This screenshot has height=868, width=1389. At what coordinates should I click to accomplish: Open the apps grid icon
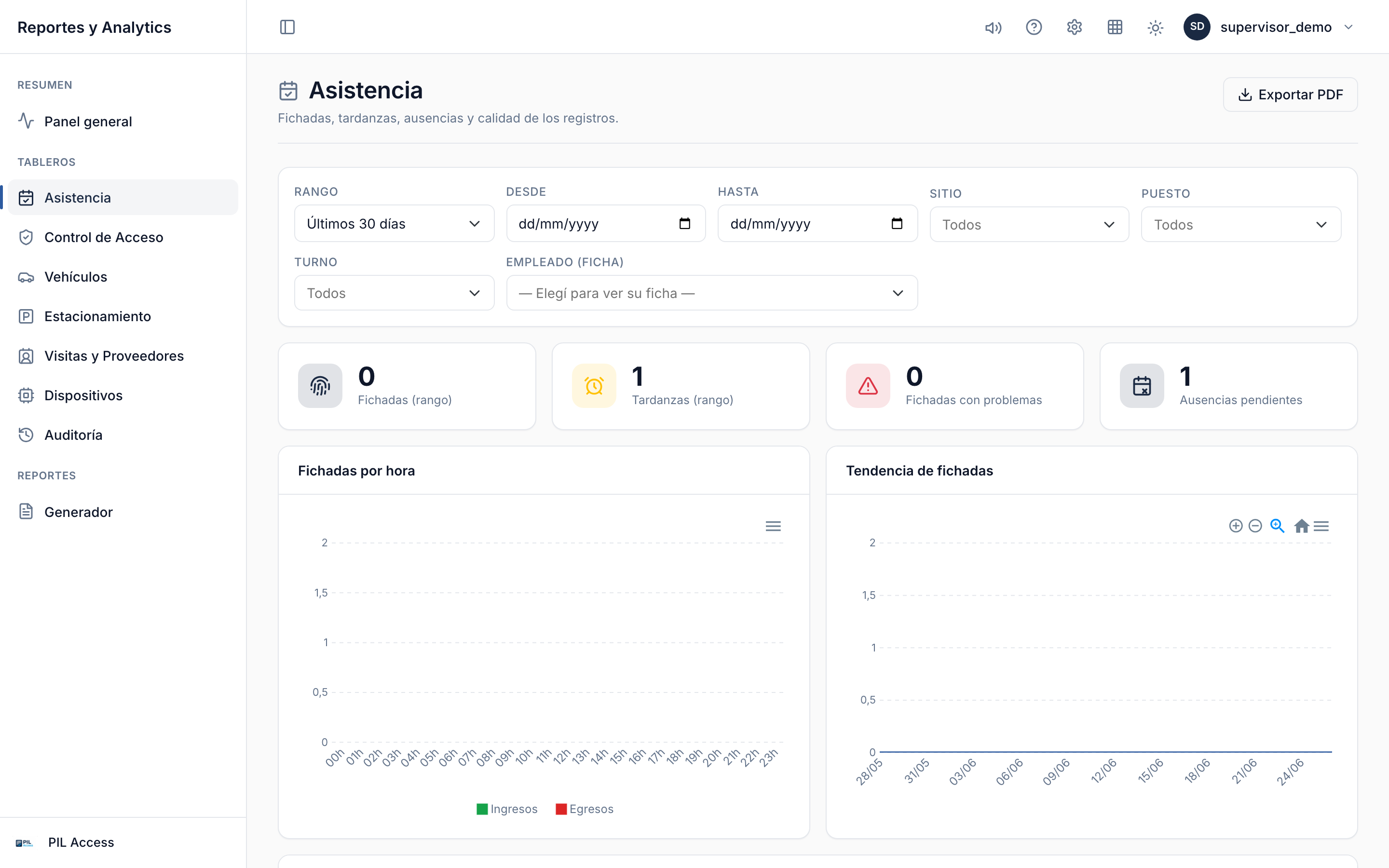point(1115,27)
